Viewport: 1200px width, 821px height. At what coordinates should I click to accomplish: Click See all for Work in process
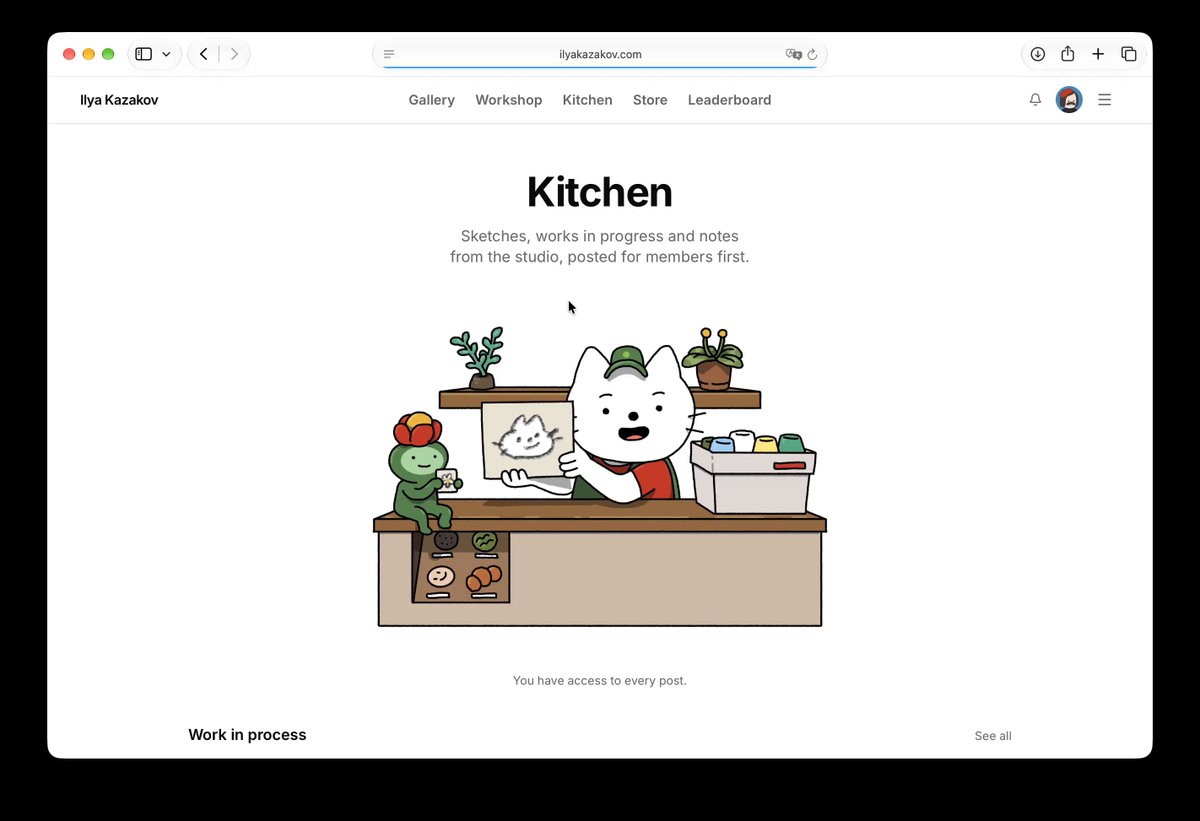(x=993, y=736)
